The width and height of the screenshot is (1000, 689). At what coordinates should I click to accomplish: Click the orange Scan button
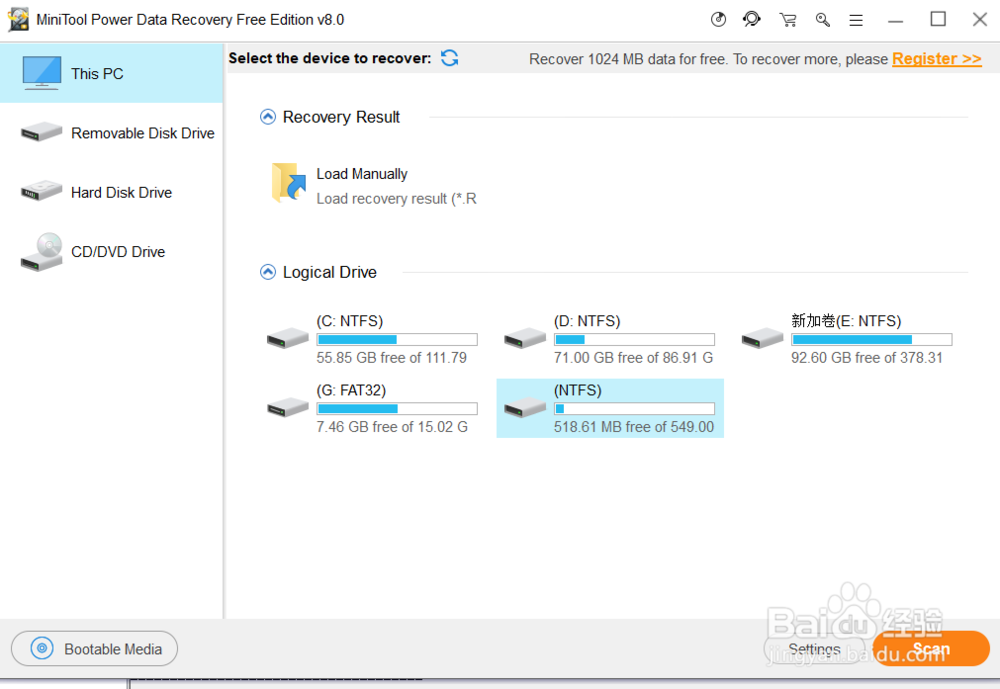pyautogui.click(x=931, y=649)
